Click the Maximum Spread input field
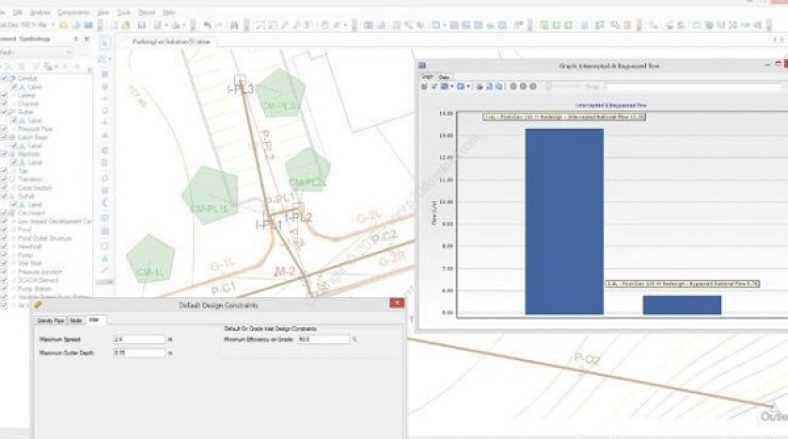This screenshot has height=439, width=788. click(x=138, y=339)
